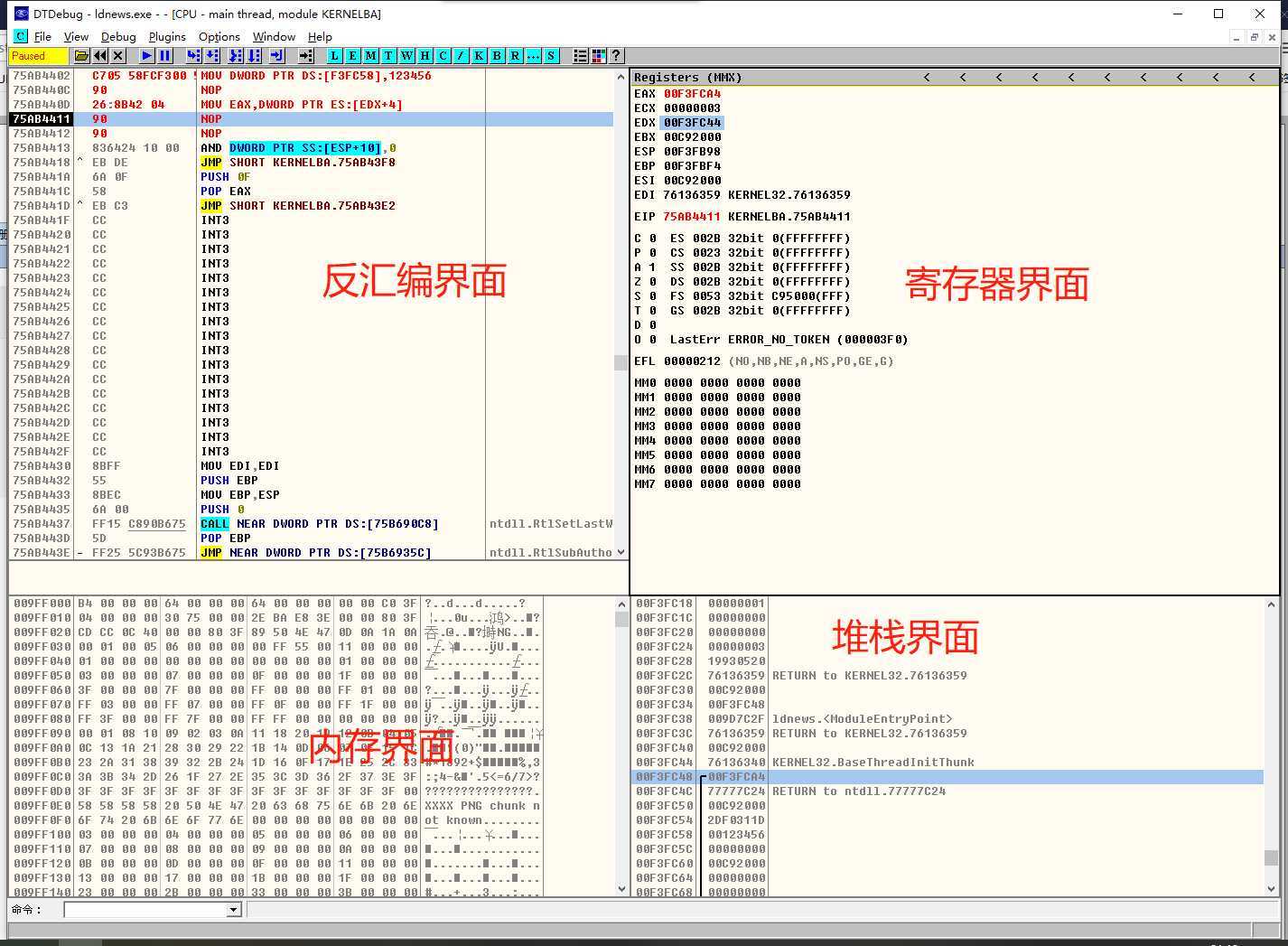Open the Window menu

274,37
